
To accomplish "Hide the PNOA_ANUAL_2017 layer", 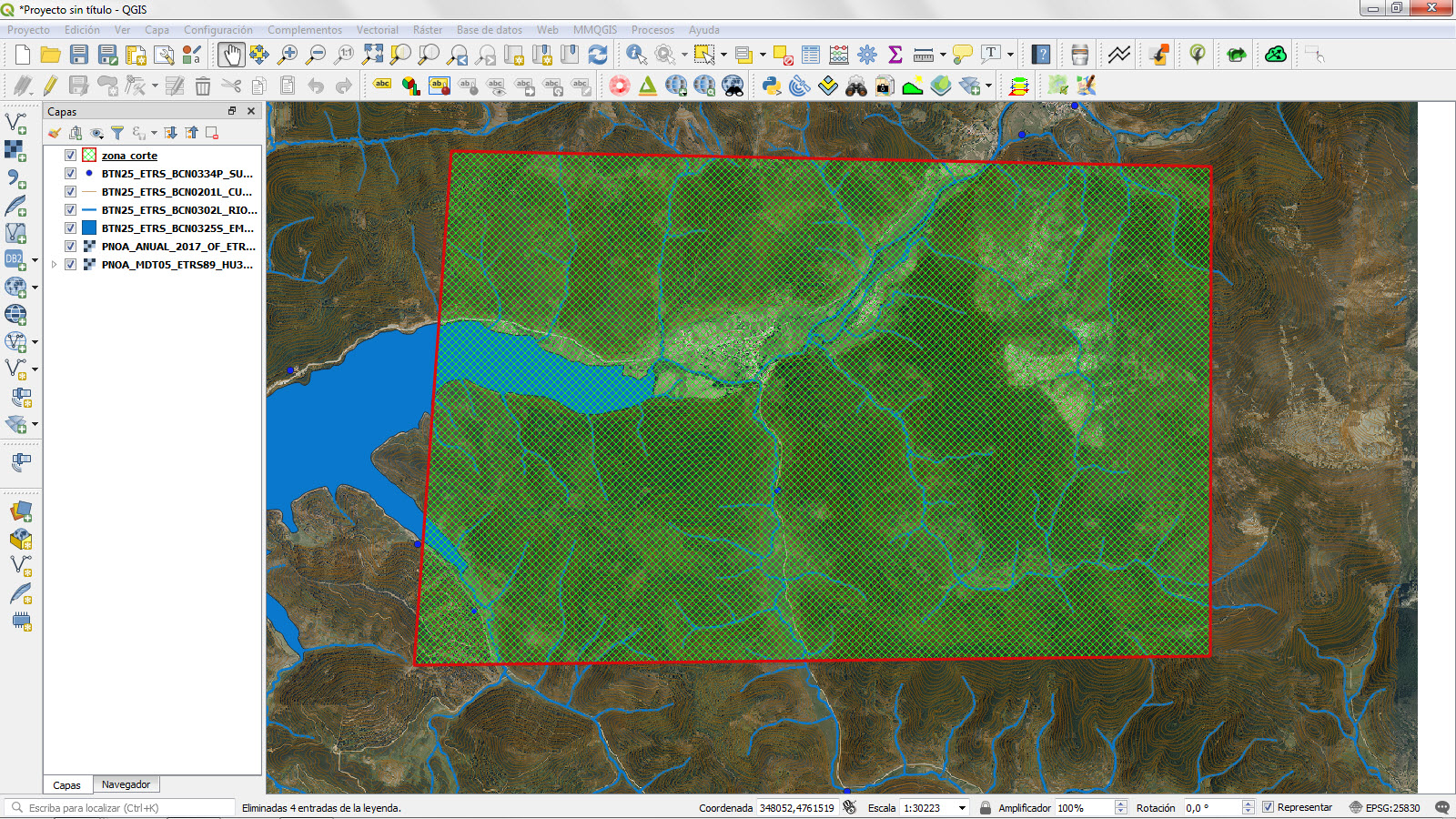I will pyautogui.click(x=70, y=247).
